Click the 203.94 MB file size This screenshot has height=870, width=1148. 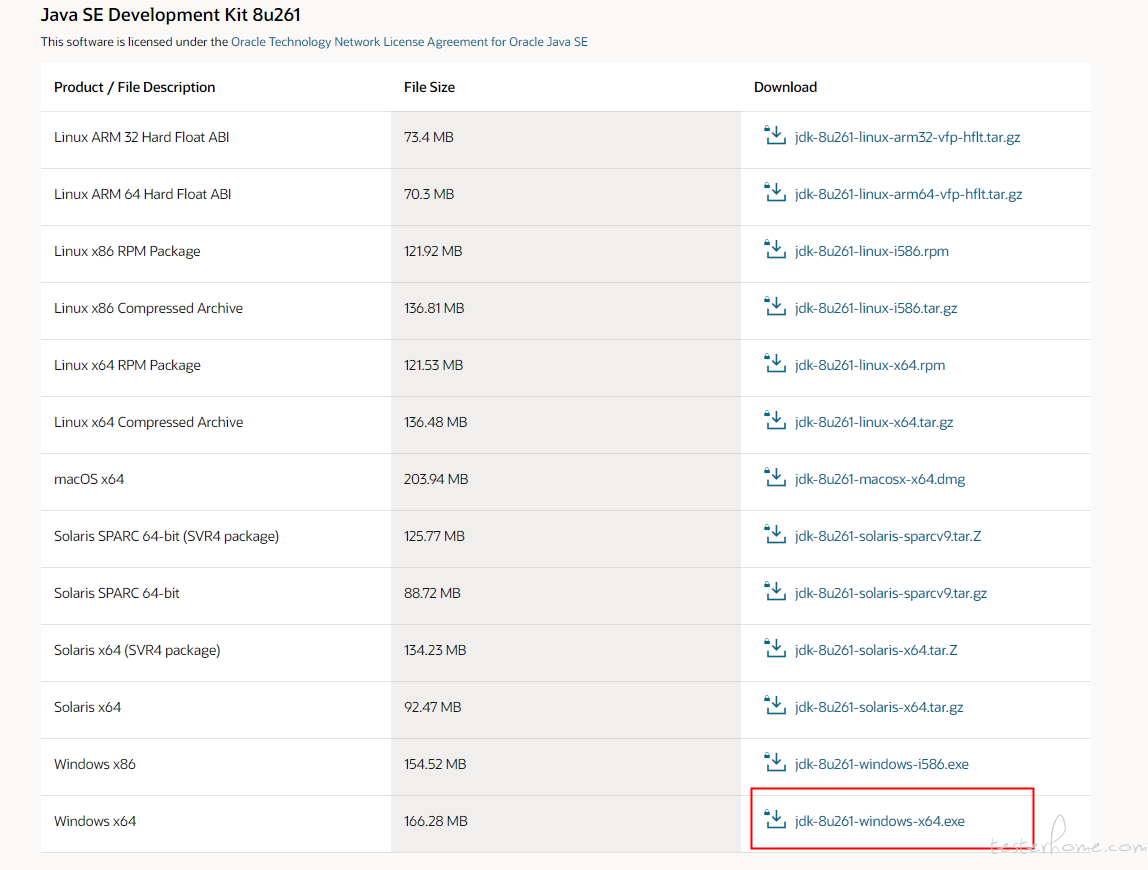(x=436, y=480)
